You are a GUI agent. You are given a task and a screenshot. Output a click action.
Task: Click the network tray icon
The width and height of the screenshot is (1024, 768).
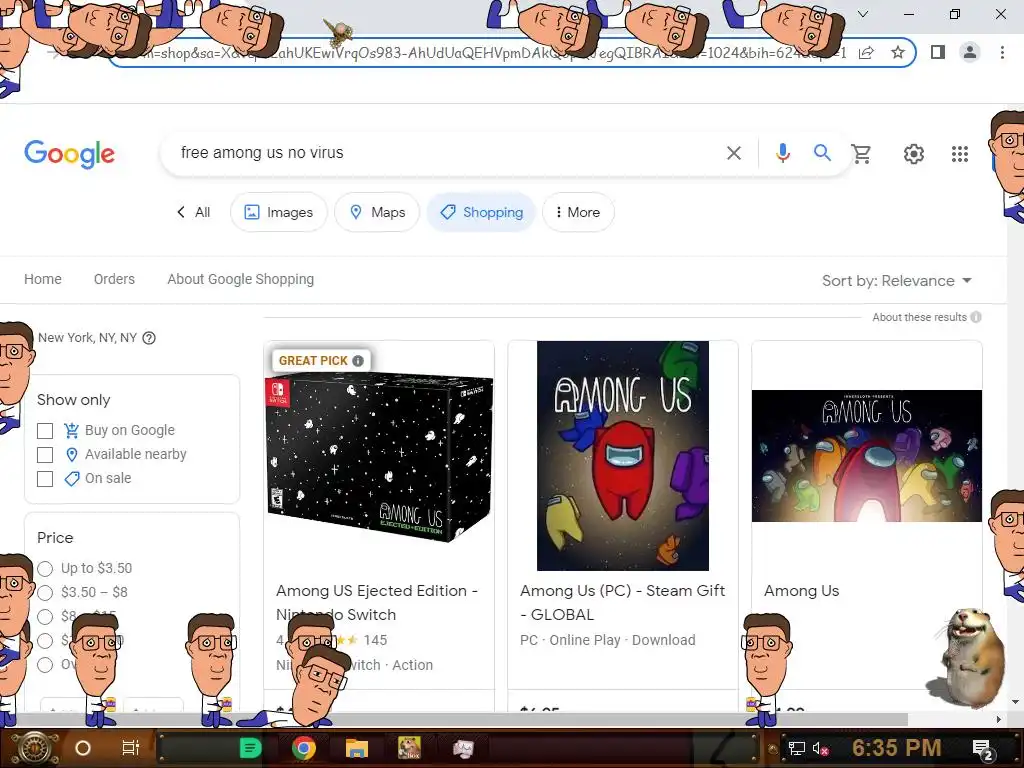coord(796,748)
